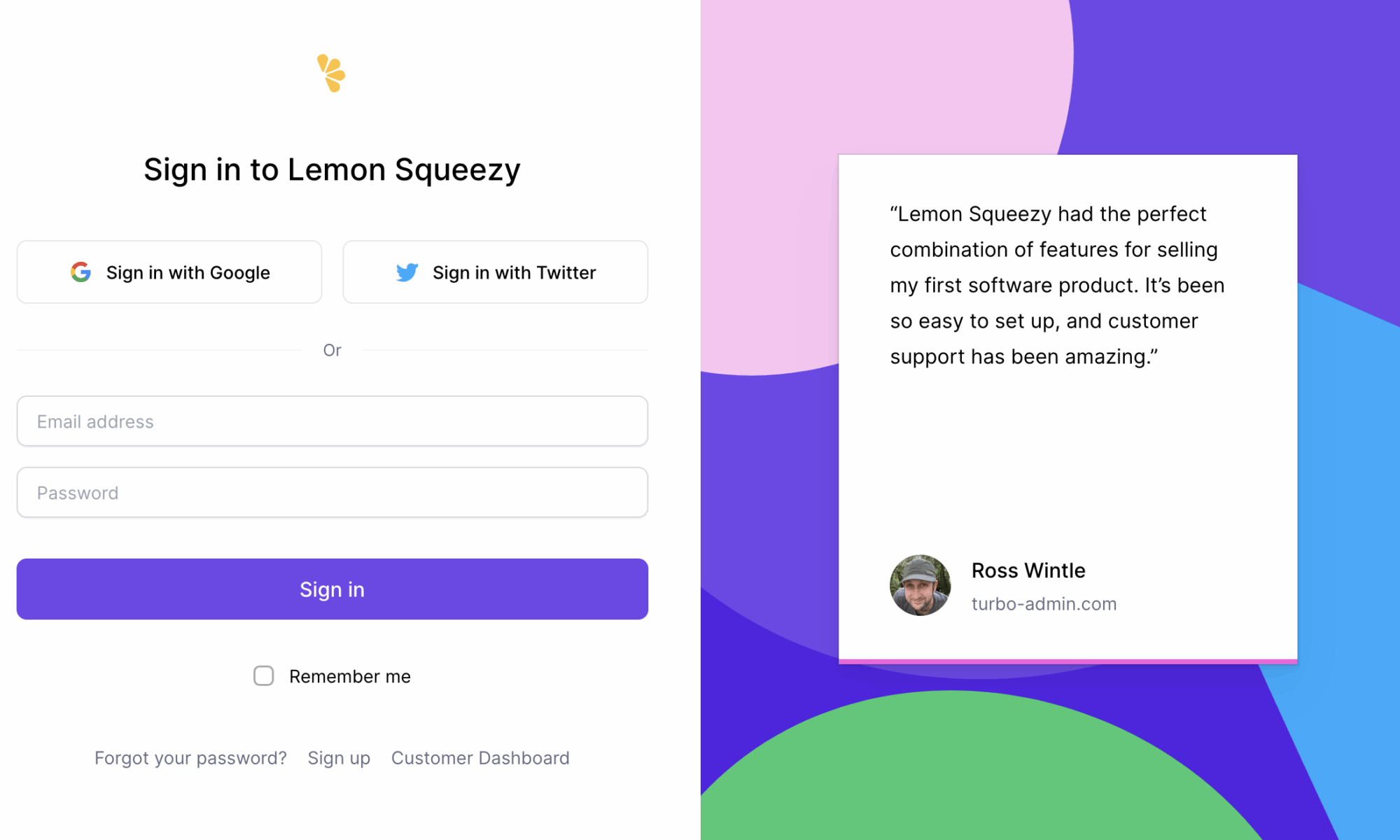The image size is (1400, 840).
Task: Focus the Password field
Action: point(332,493)
